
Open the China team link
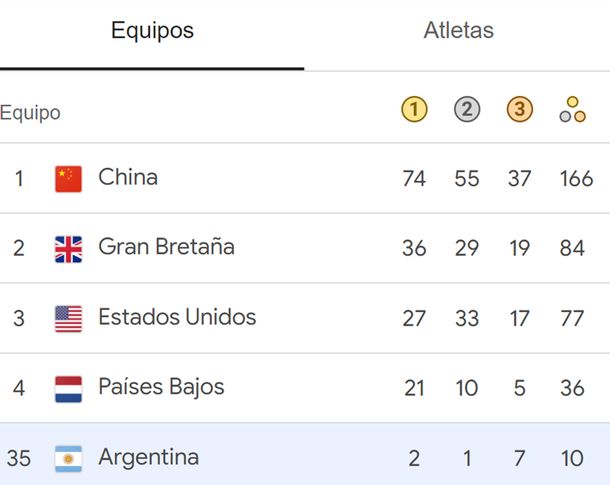tap(128, 178)
